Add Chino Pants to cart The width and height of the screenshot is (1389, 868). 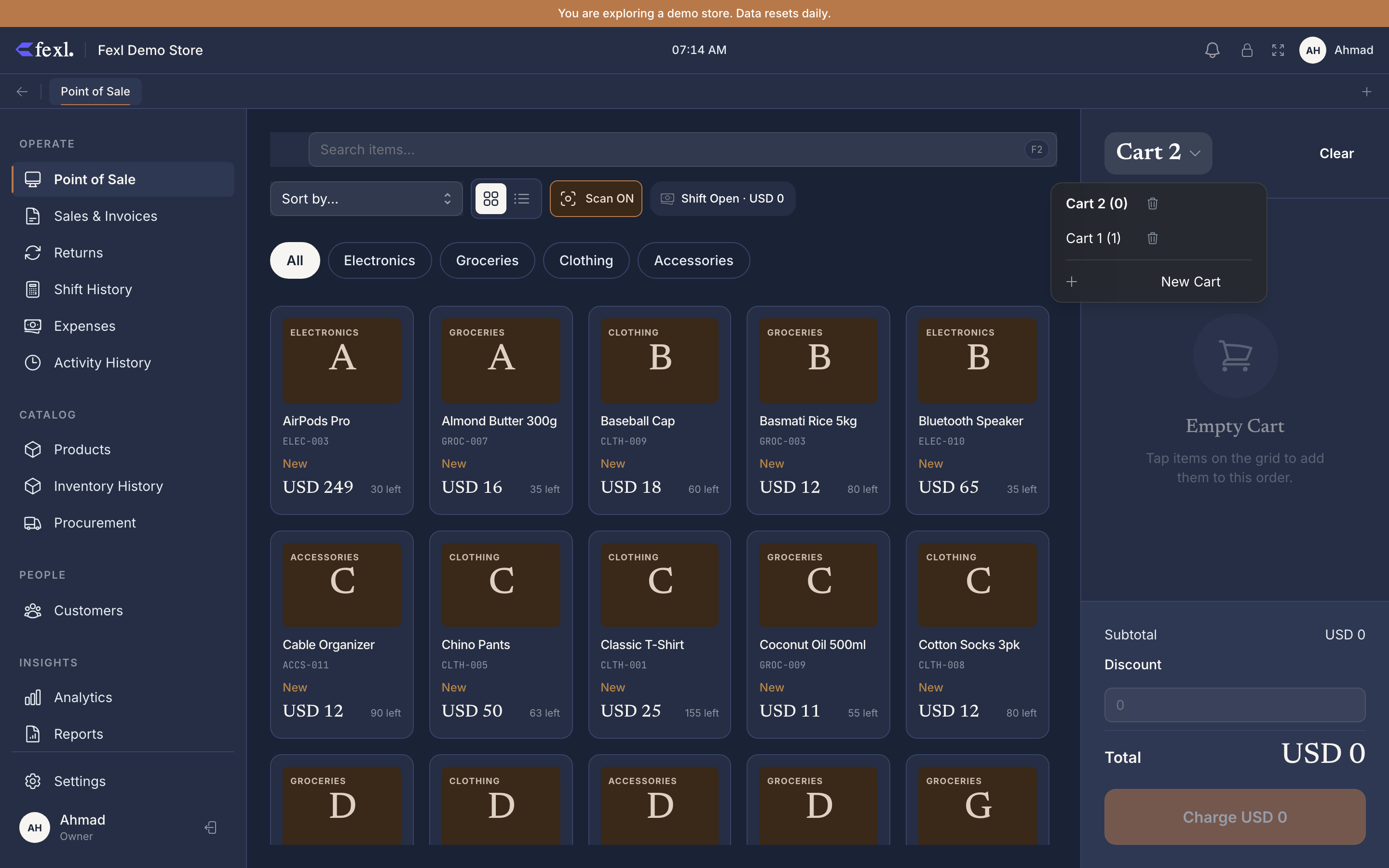click(x=501, y=634)
